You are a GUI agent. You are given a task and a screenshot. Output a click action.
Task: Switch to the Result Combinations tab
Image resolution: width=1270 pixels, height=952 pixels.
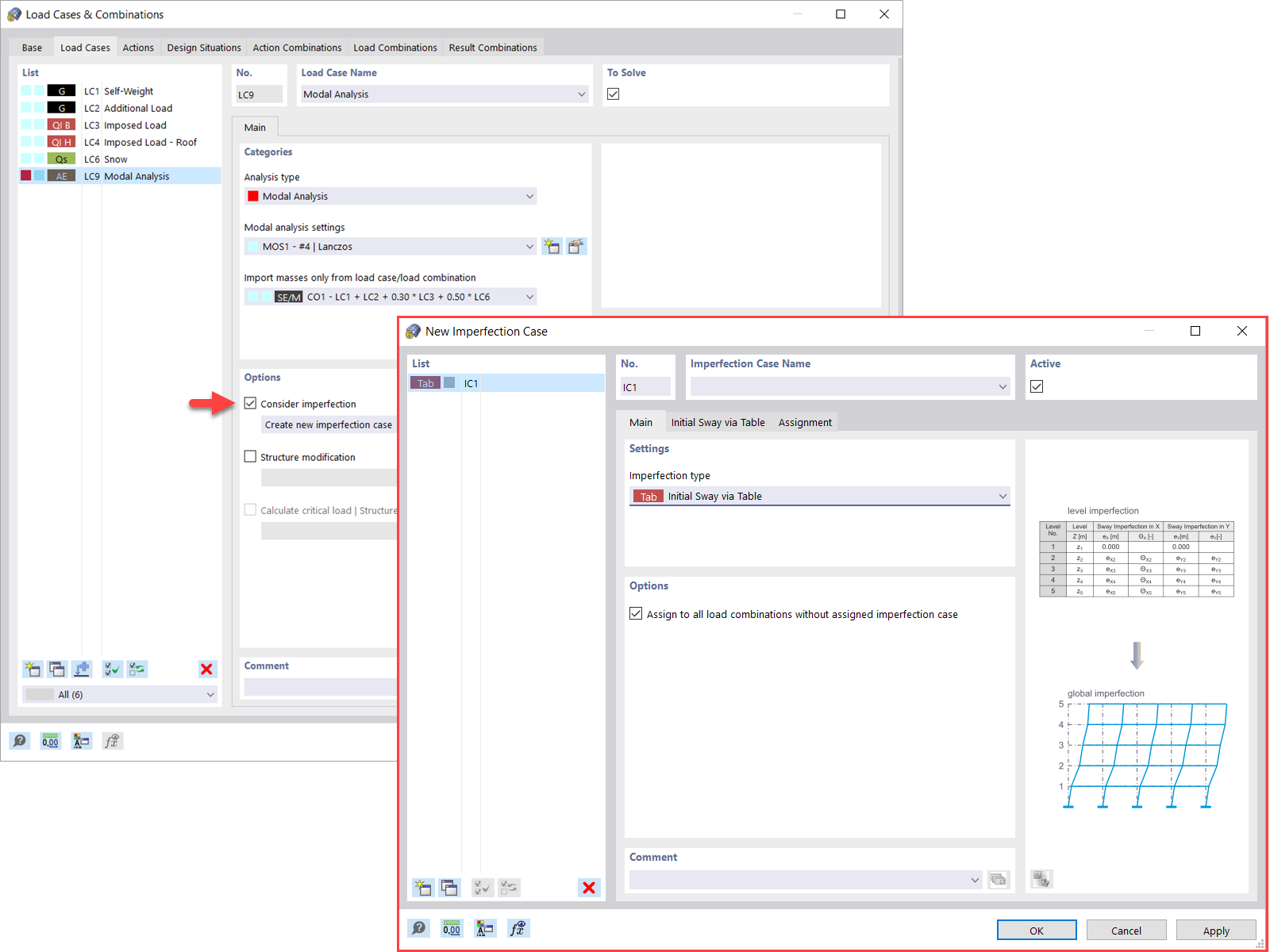[x=493, y=47]
